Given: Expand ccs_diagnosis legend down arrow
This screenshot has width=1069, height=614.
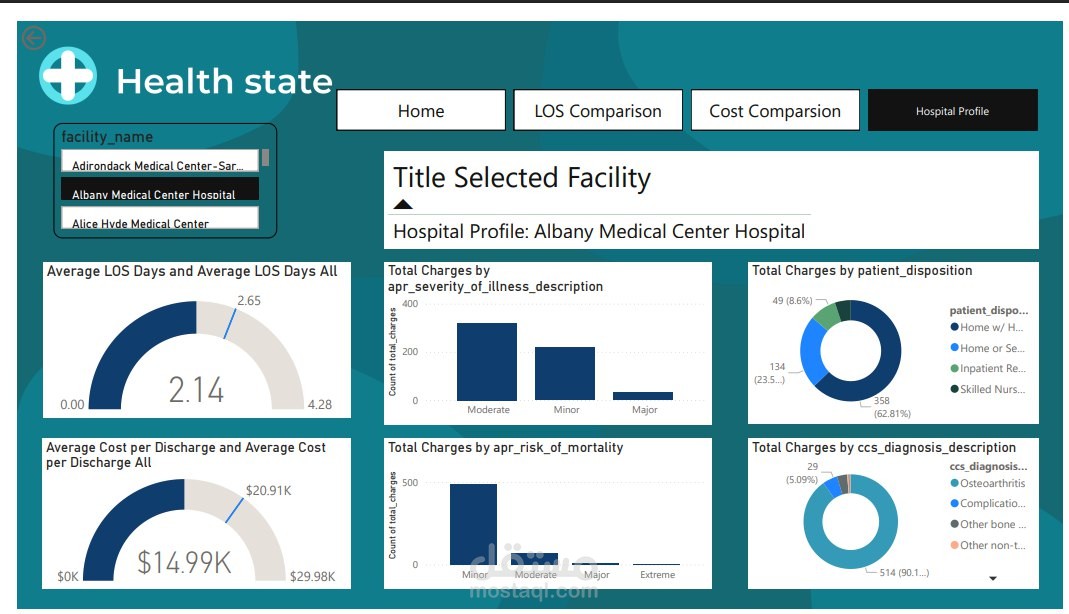Looking at the screenshot, I should (993, 578).
